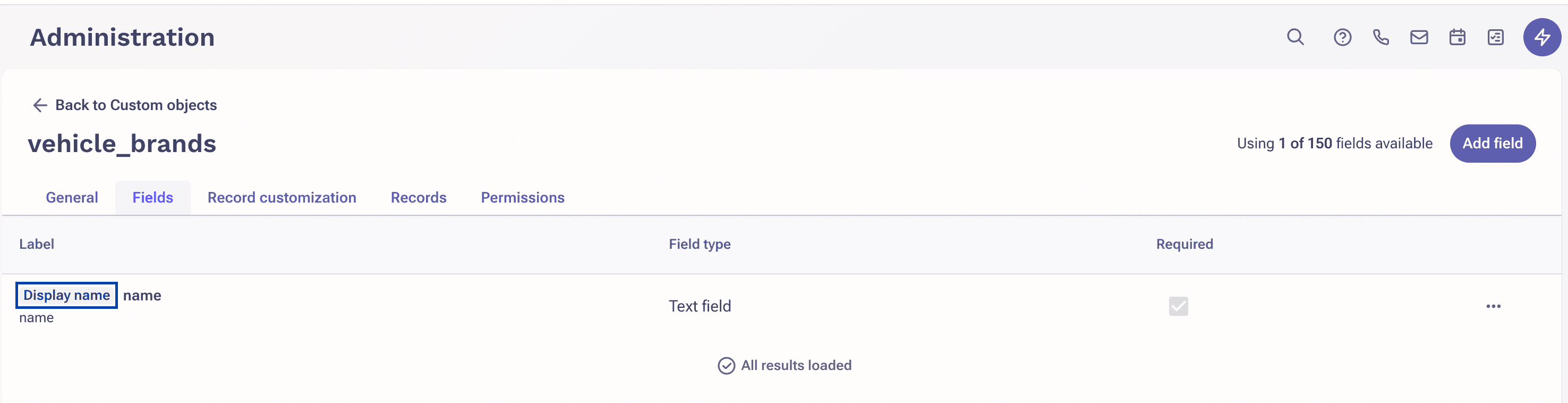Switch to the Records tab
Image resolution: width=1568 pixels, height=403 pixels.
click(418, 197)
